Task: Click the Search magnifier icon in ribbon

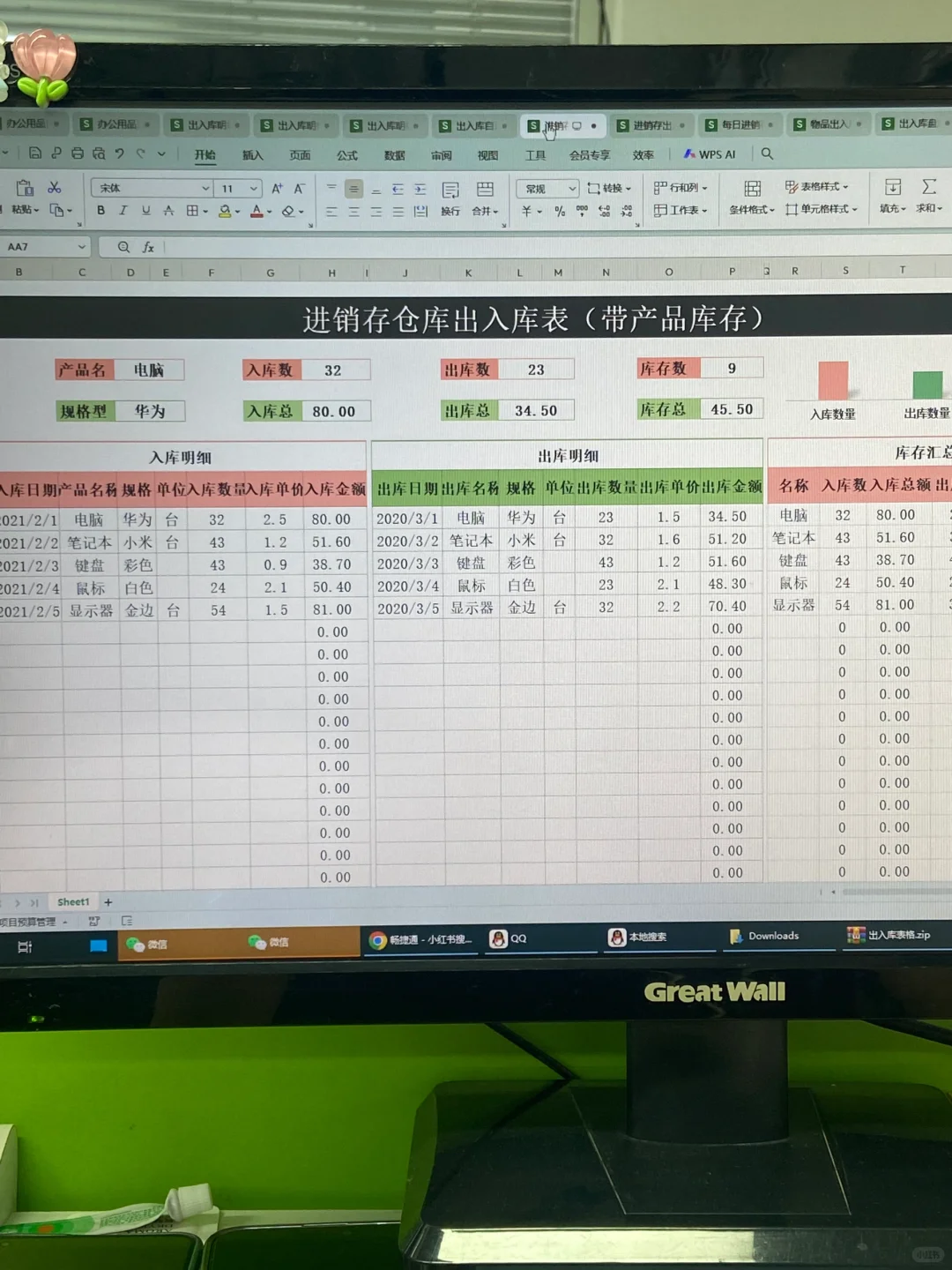Action: click(767, 153)
